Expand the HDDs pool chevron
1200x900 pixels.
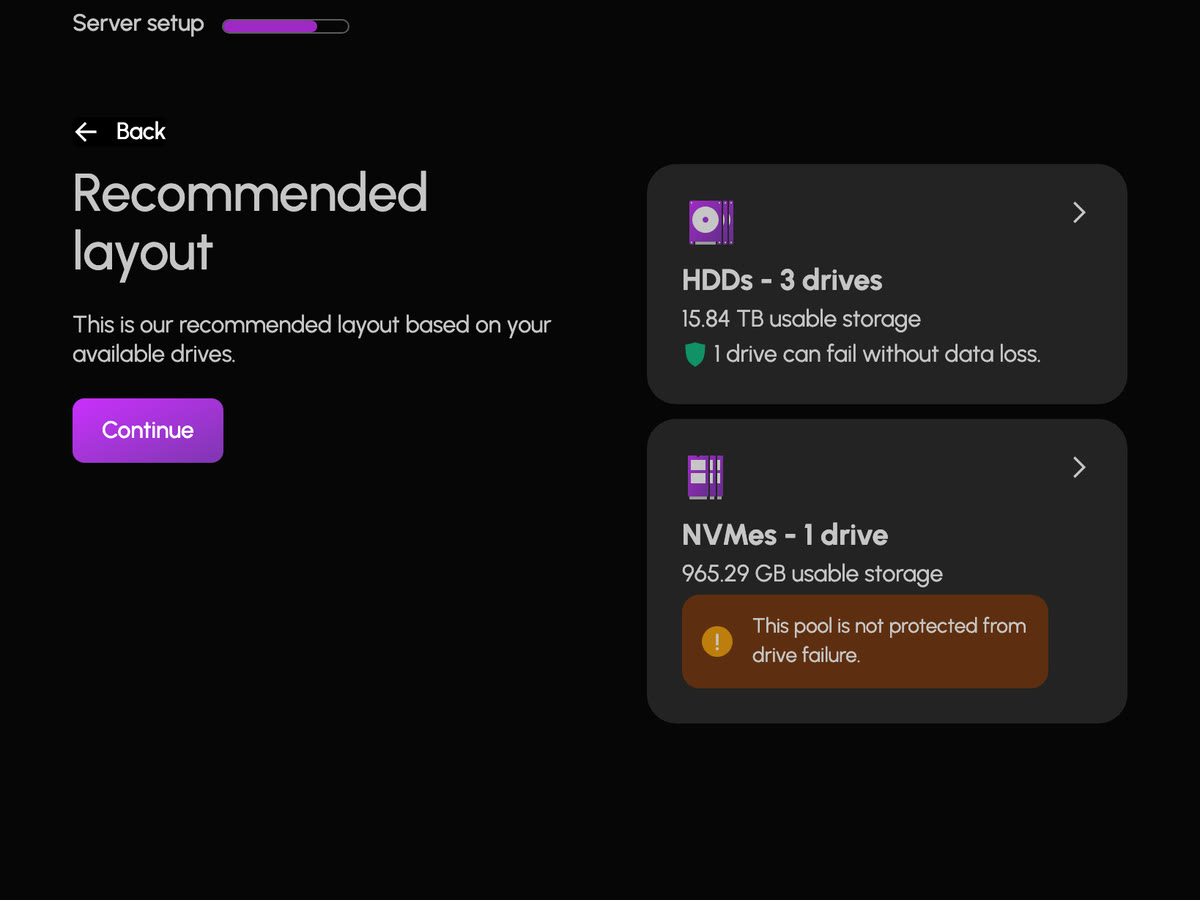point(1079,212)
